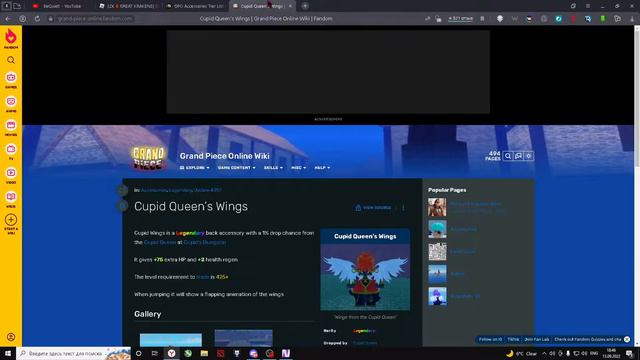Open the Accessories category breadcrumb link
This screenshot has height=360, width=640.
pos(154,190)
